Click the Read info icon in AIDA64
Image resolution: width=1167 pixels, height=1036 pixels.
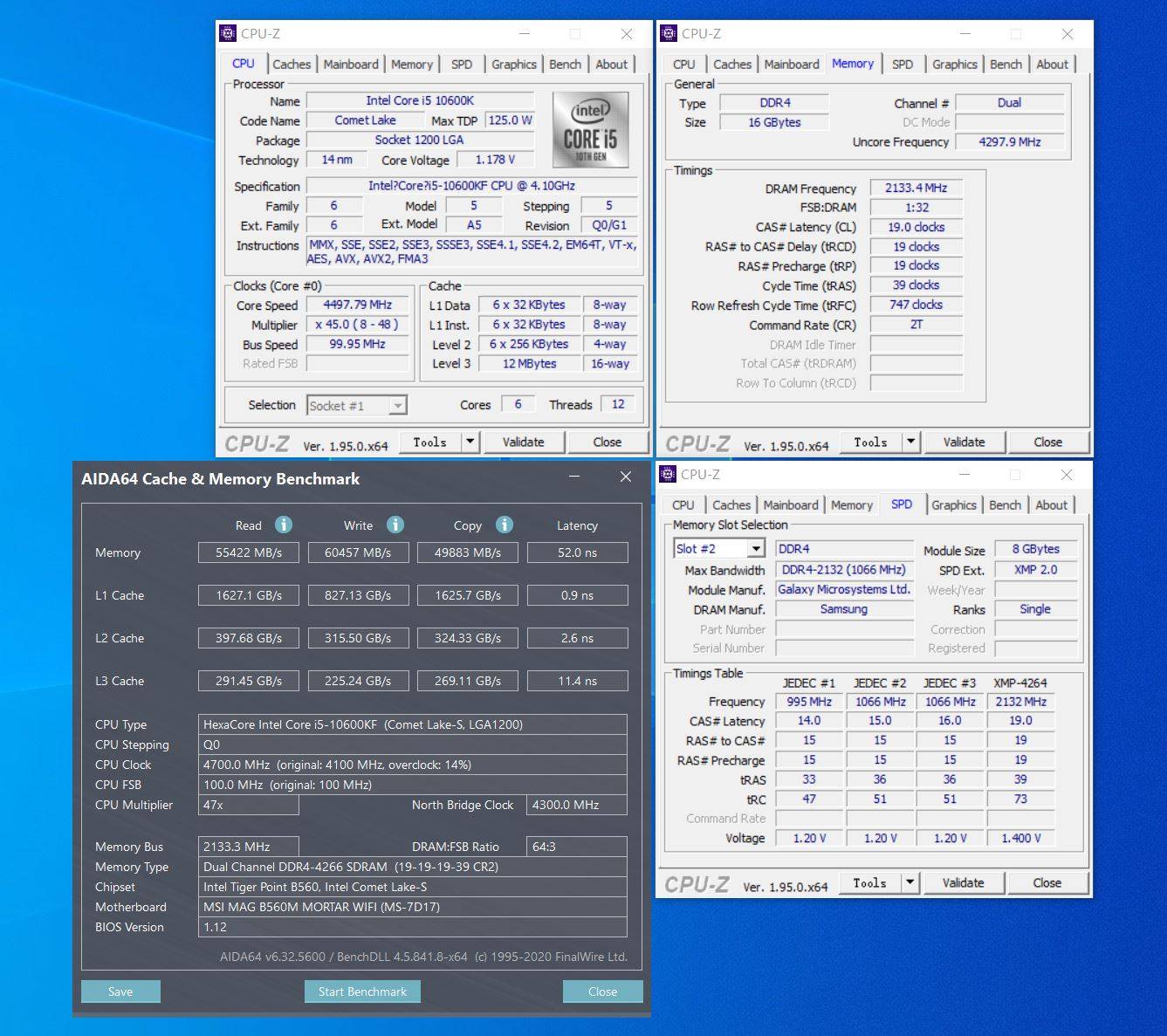pos(284,525)
